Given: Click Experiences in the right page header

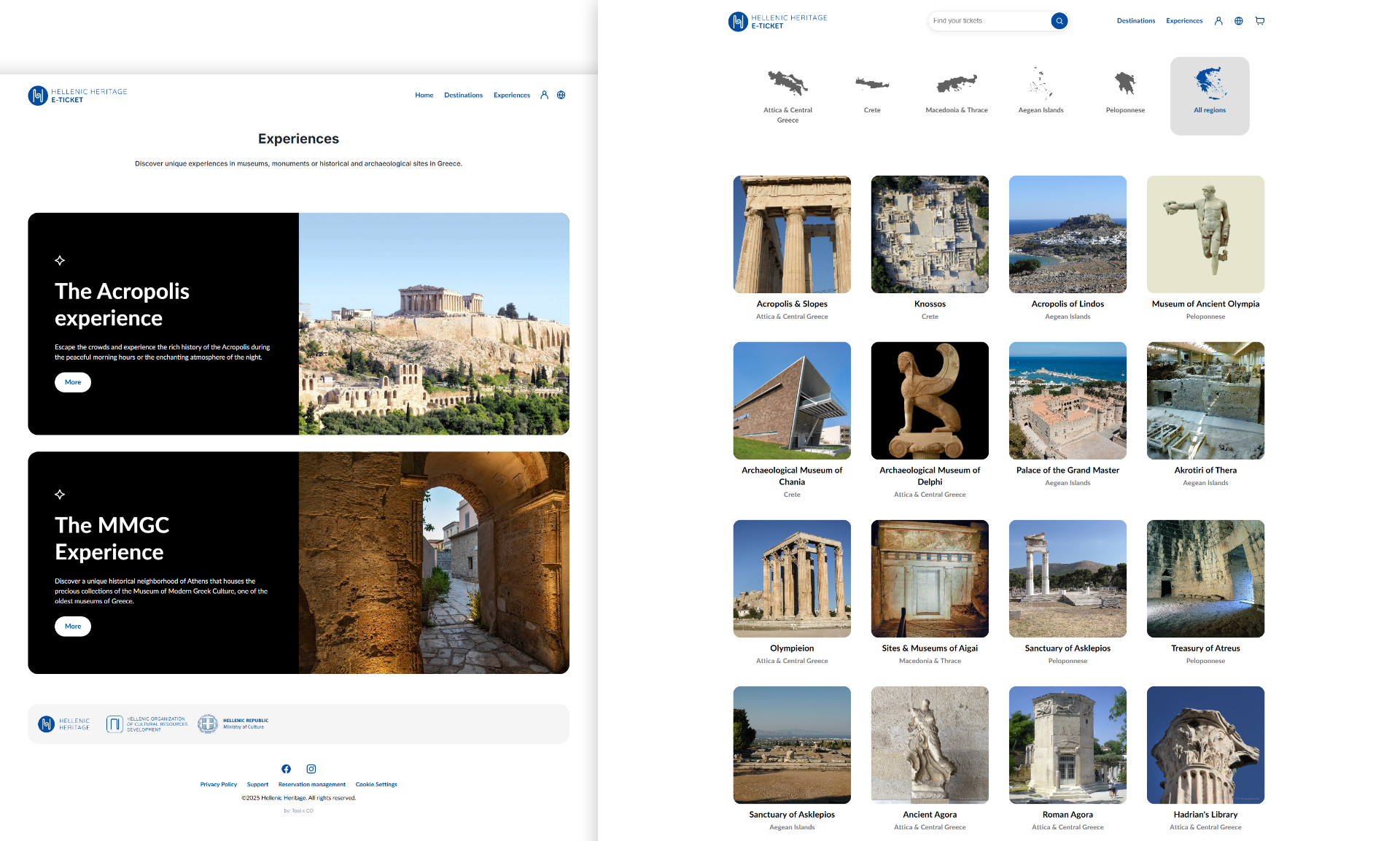Looking at the screenshot, I should [x=1184, y=21].
